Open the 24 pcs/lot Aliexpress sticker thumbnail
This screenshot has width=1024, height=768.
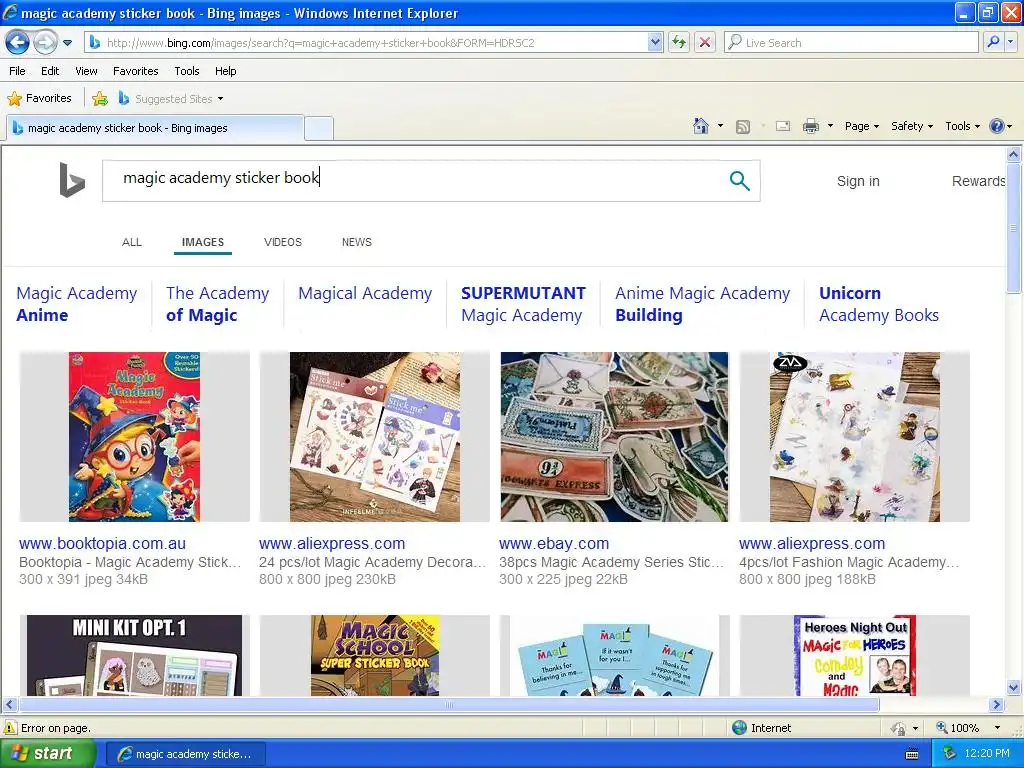point(375,437)
